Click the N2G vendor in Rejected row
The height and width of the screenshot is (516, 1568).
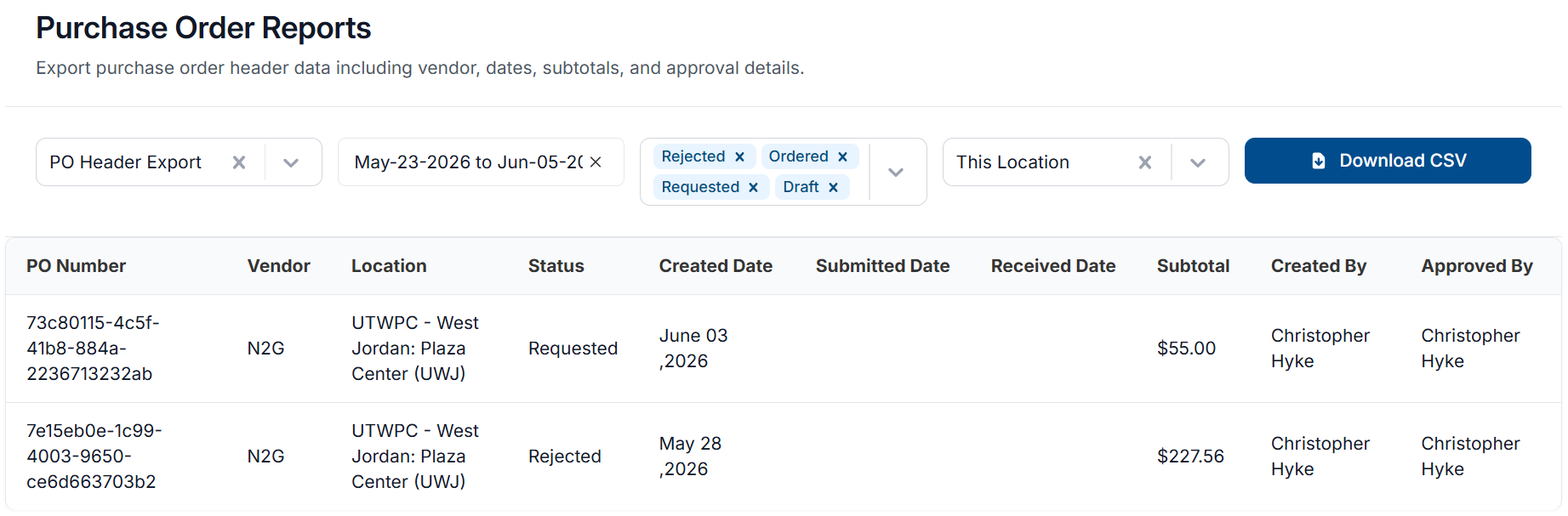(x=265, y=456)
